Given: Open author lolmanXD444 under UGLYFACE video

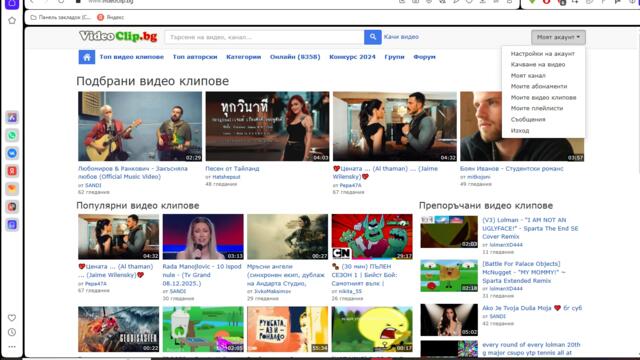Looking at the screenshot, I should 506,245.
